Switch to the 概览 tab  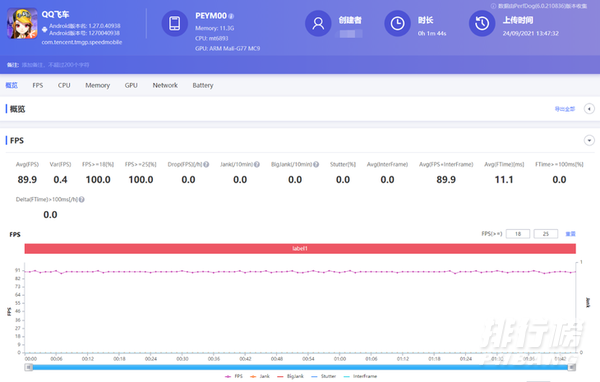pos(11,85)
